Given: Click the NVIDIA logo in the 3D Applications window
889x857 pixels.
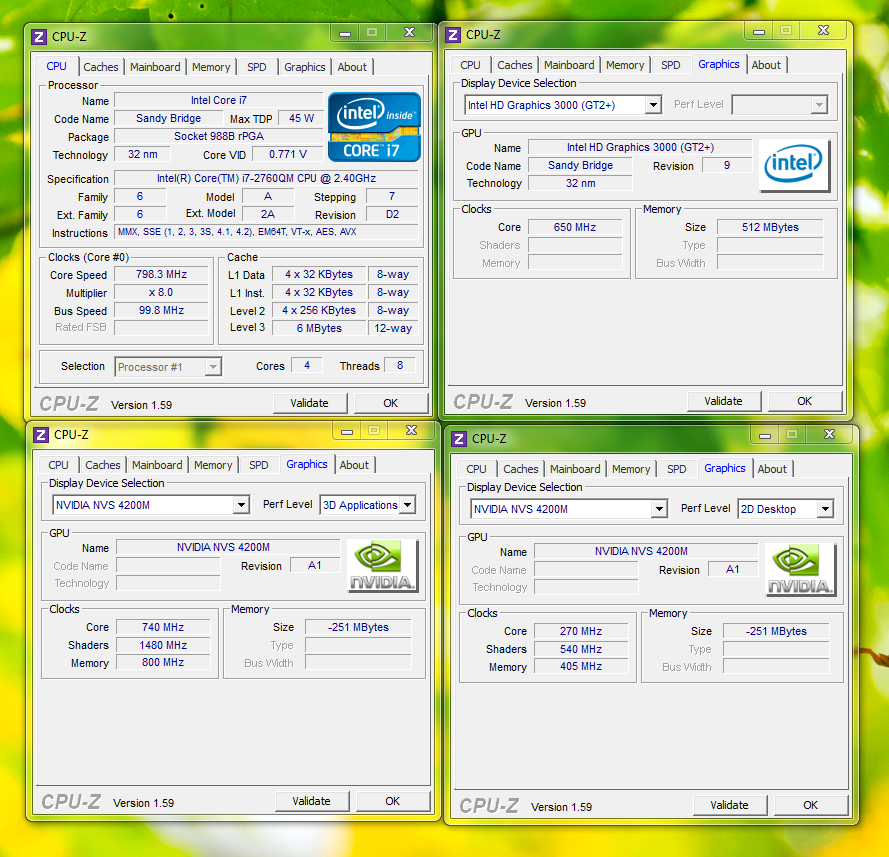Looking at the screenshot, I should point(382,566).
